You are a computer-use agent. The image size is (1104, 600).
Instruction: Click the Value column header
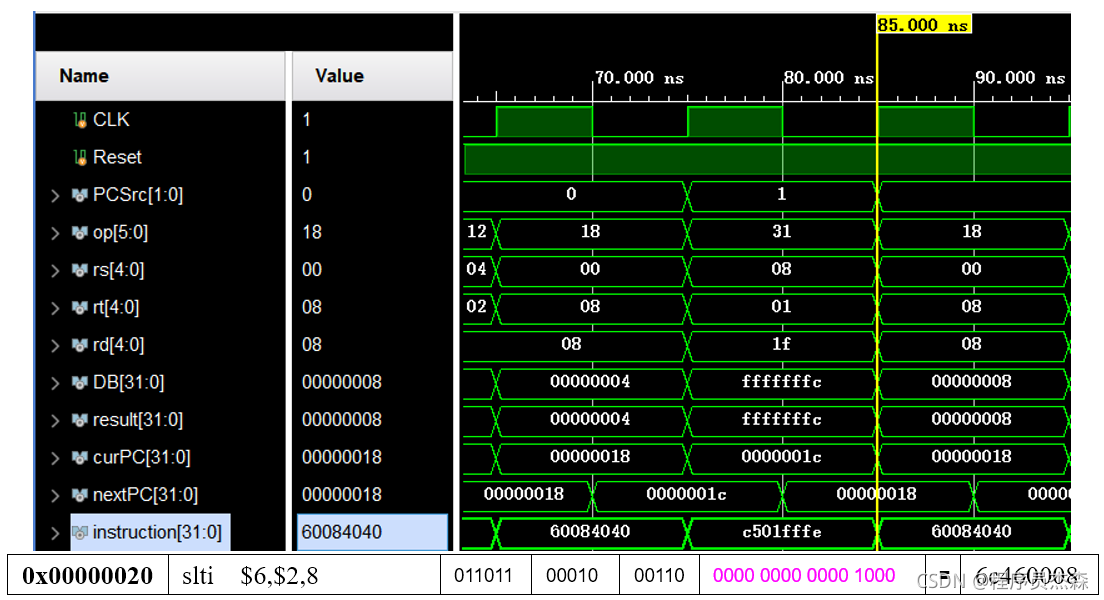(372, 76)
